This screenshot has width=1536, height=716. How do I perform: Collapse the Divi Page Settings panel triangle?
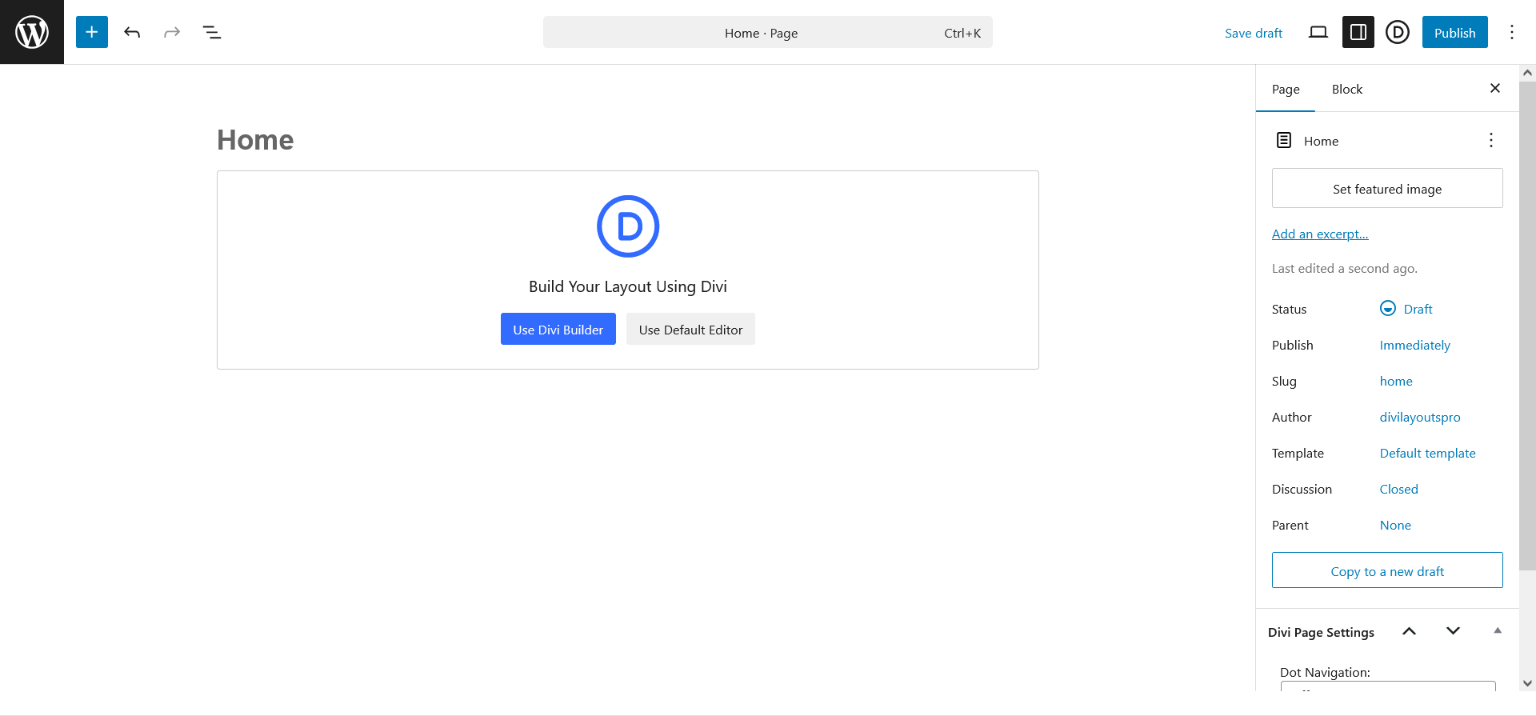[x=1497, y=630]
